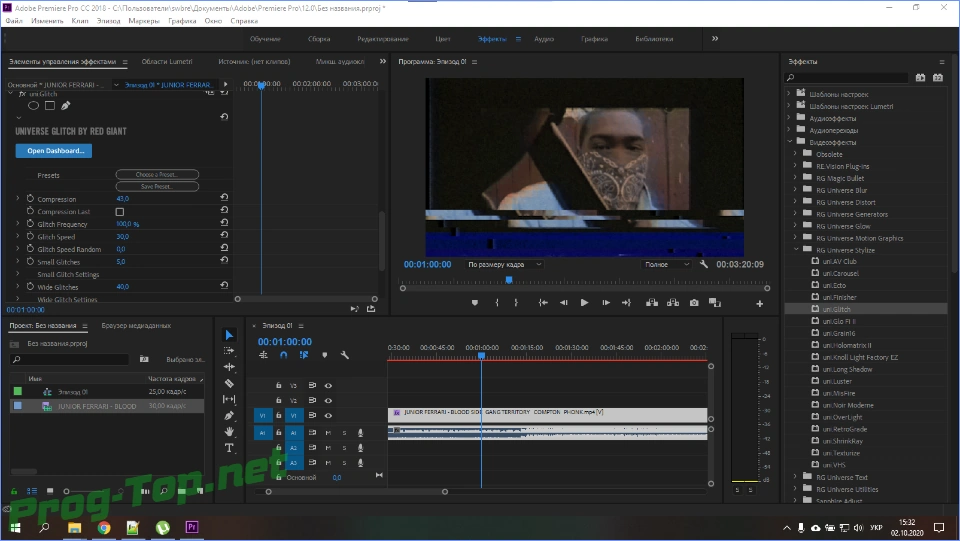Click the Lift button in Program monitor
The width and height of the screenshot is (960, 541).
652,302
